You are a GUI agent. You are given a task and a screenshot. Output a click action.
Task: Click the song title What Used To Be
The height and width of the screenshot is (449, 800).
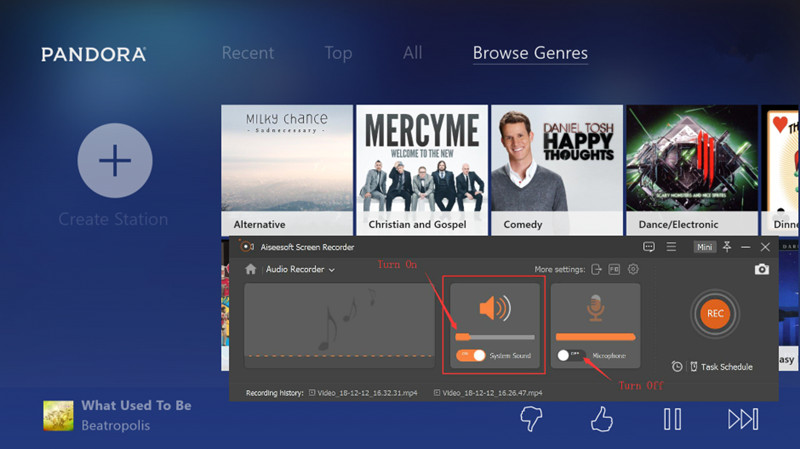click(x=136, y=406)
